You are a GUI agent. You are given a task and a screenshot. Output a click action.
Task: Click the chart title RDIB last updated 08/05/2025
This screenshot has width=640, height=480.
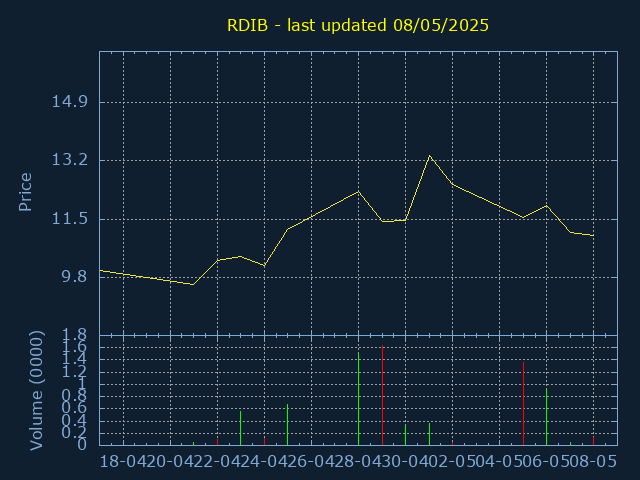click(358, 25)
